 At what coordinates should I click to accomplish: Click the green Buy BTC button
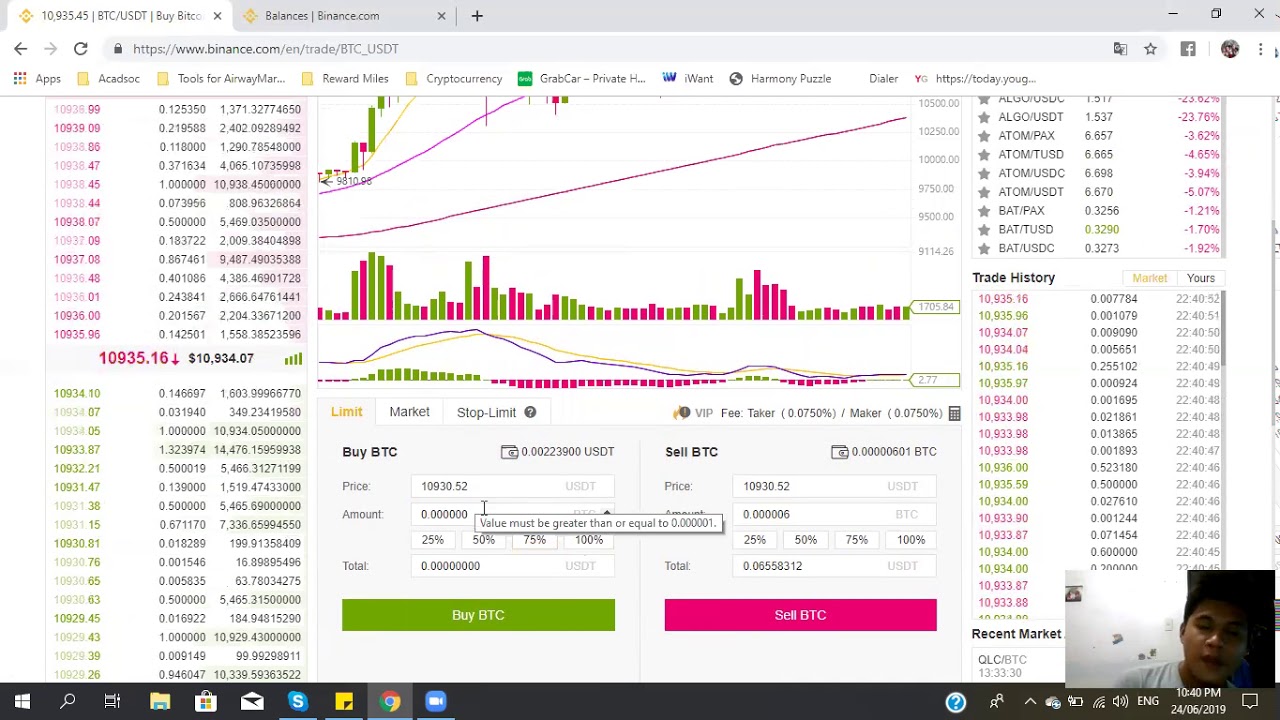tap(478, 615)
